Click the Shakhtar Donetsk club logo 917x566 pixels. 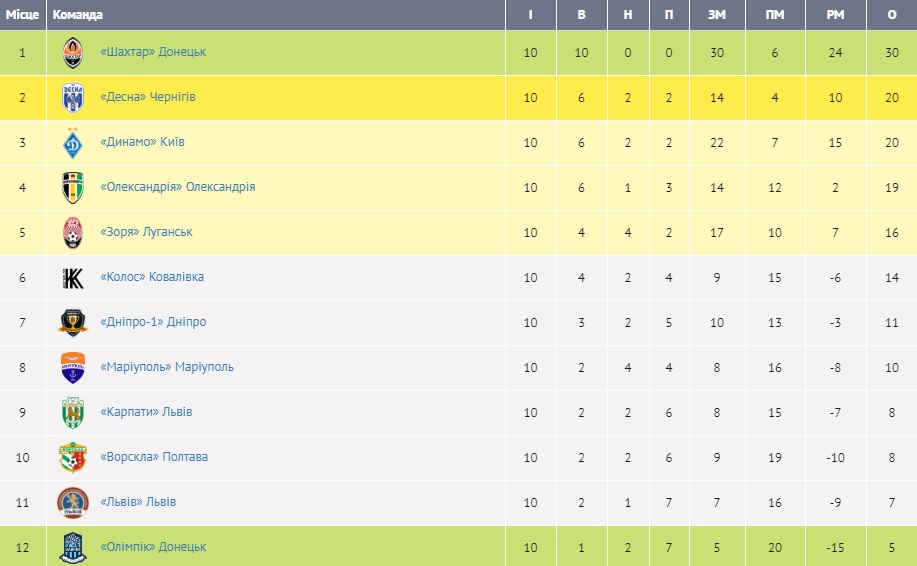(72, 53)
